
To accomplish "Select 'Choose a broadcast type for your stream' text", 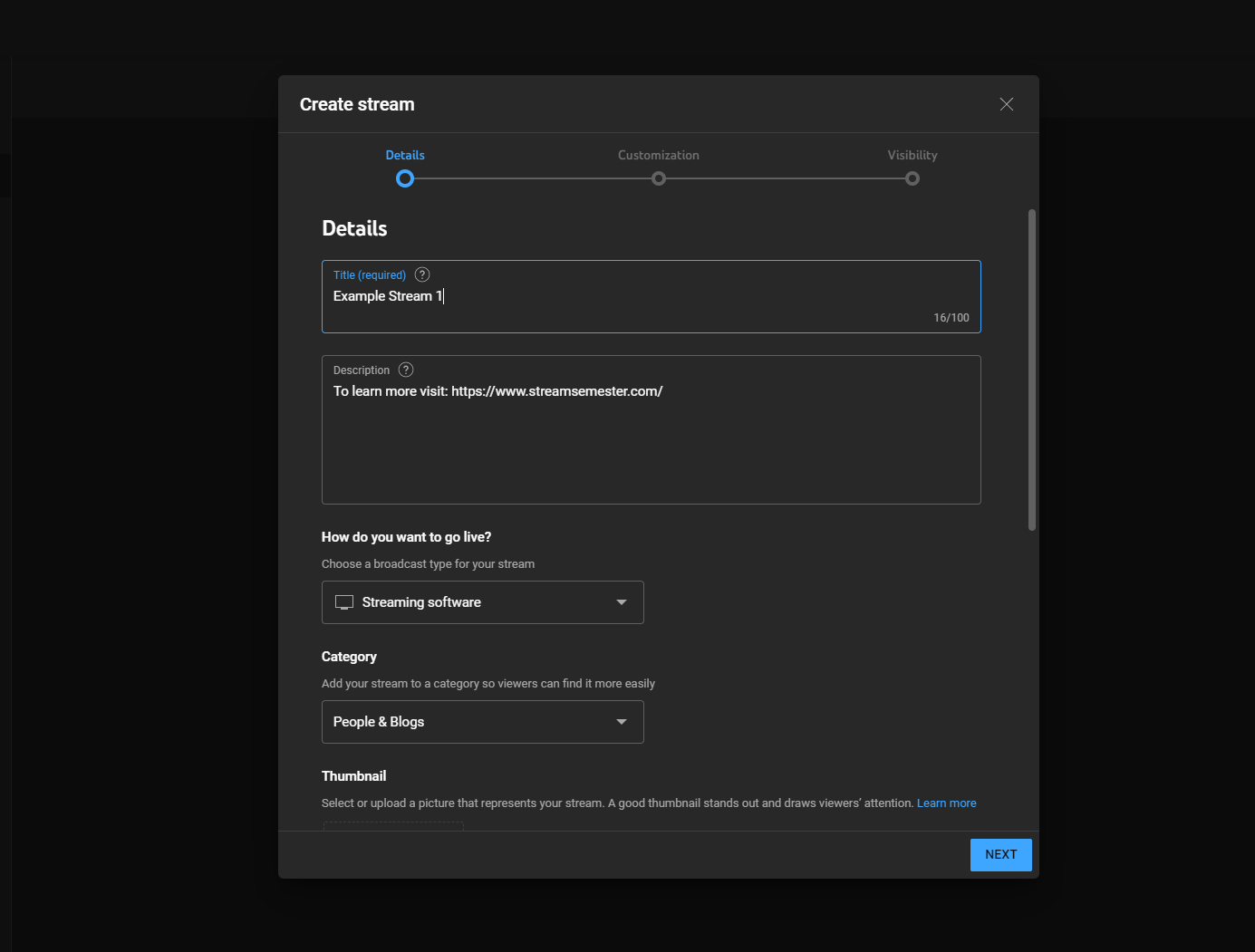I will pyautogui.click(x=428, y=564).
